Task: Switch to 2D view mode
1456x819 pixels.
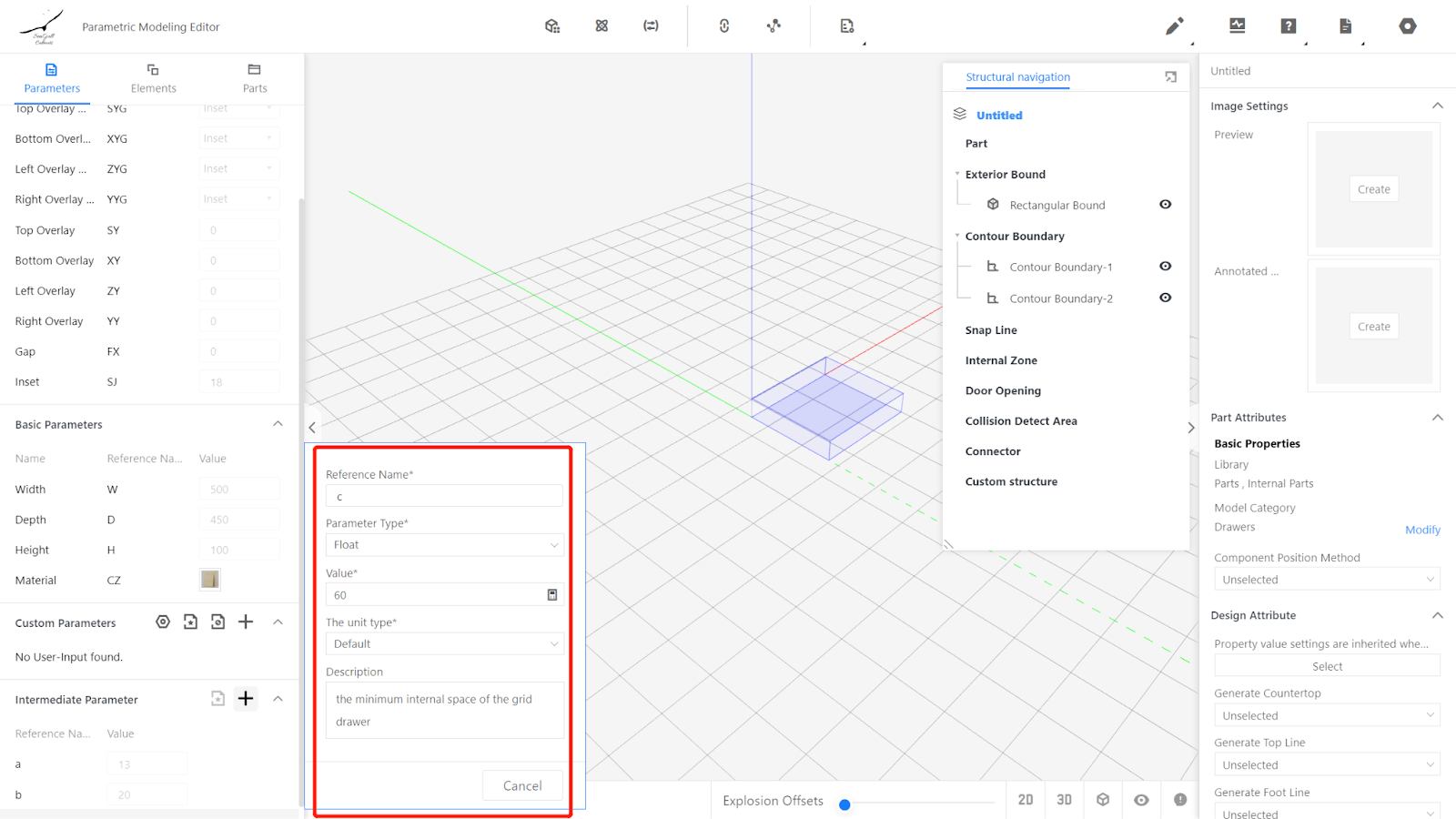Action: click(x=1026, y=800)
